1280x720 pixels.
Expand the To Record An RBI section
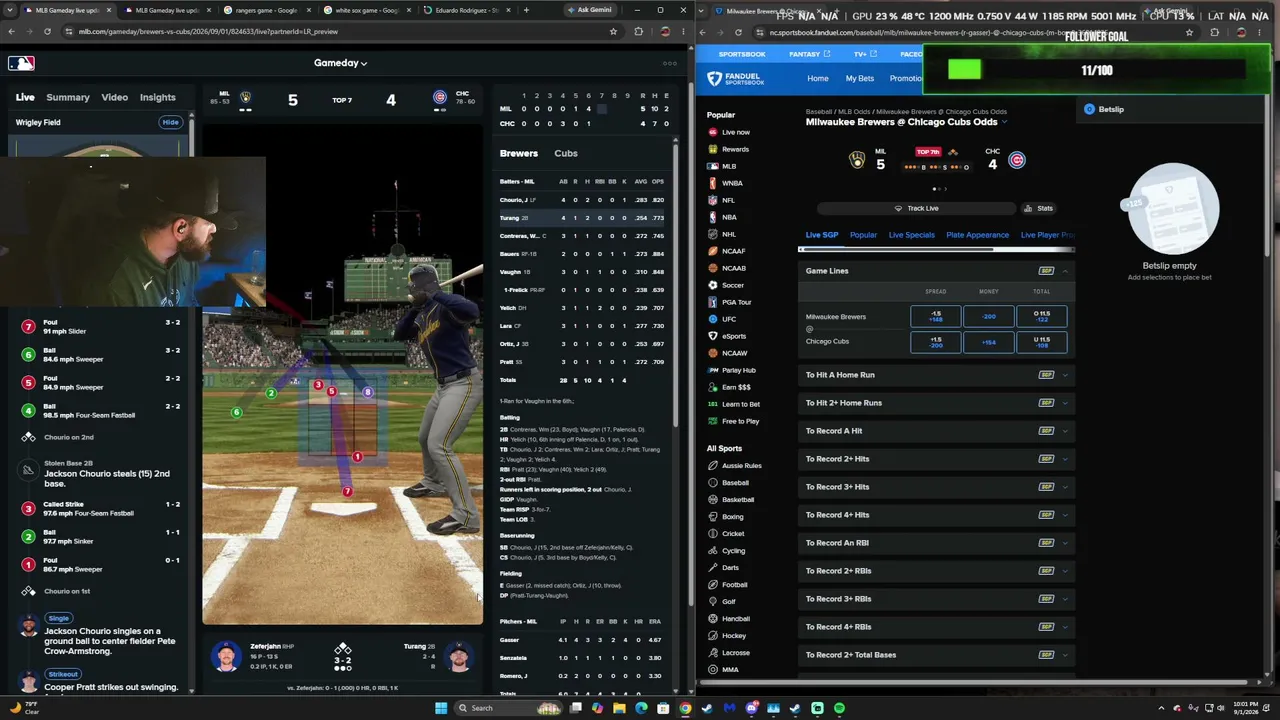[936, 543]
